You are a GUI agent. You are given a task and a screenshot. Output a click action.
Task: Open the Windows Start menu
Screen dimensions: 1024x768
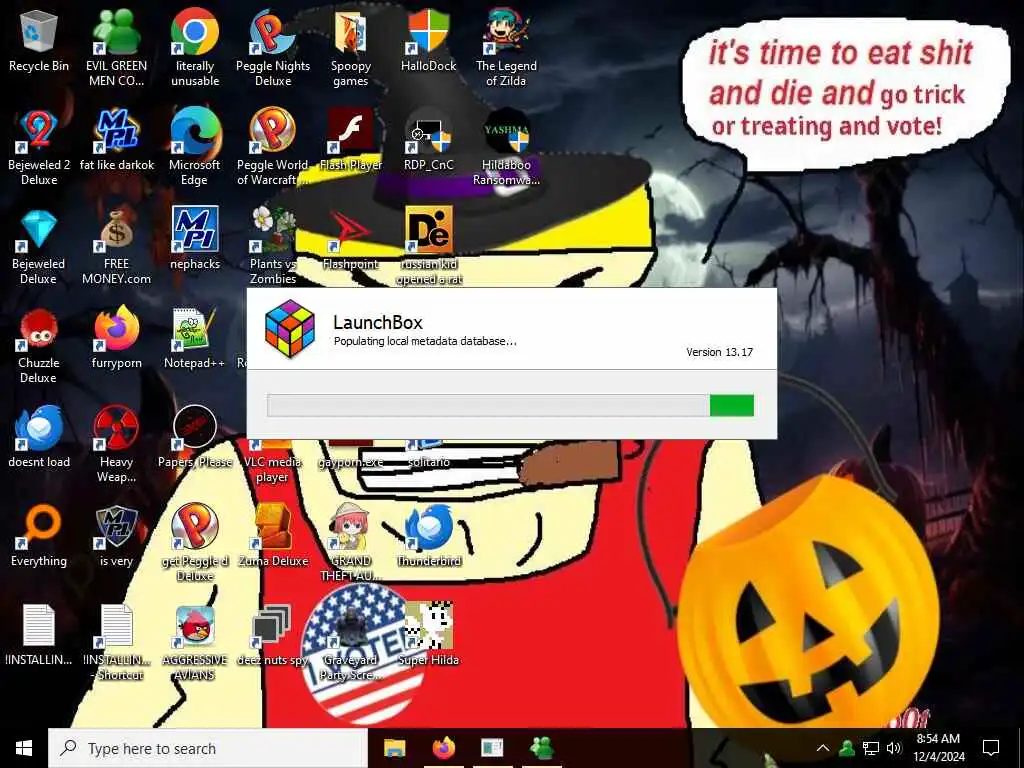point(24,748)
